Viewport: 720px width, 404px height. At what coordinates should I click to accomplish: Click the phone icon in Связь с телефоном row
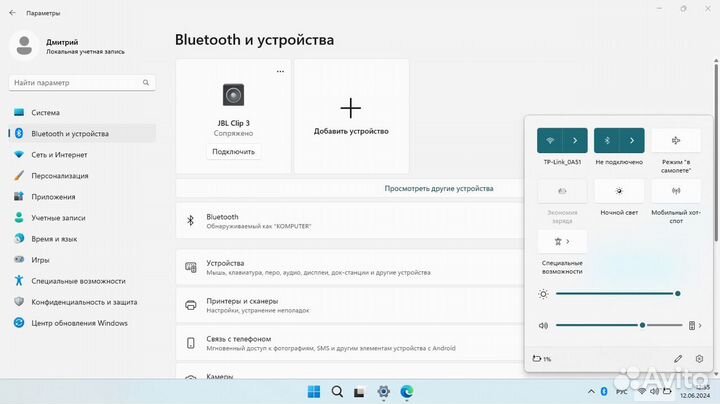(x=191, y=343)
